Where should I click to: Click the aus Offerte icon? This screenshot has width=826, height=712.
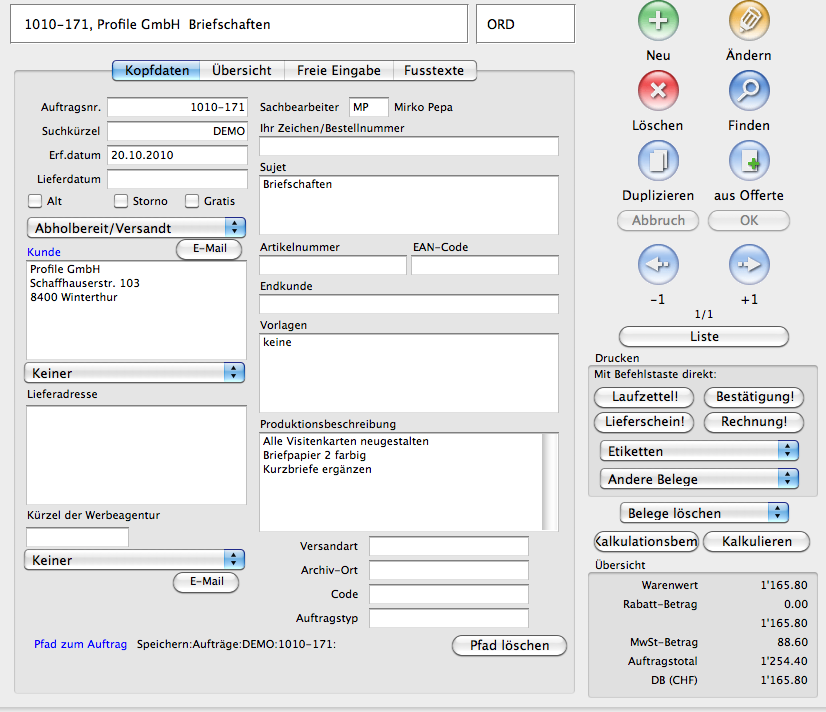tap(748, 161)
